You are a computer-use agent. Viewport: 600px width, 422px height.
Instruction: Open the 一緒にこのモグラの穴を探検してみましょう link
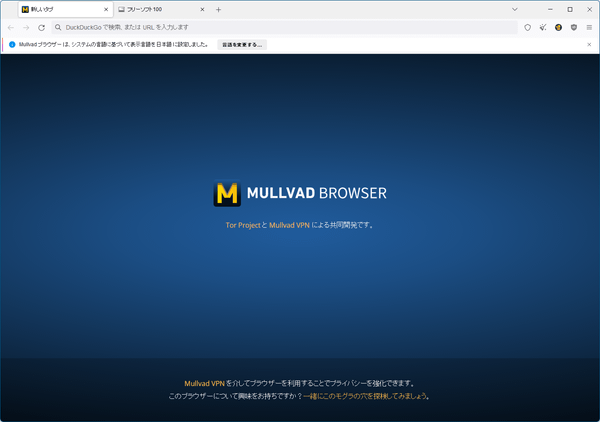pos(365,396)
